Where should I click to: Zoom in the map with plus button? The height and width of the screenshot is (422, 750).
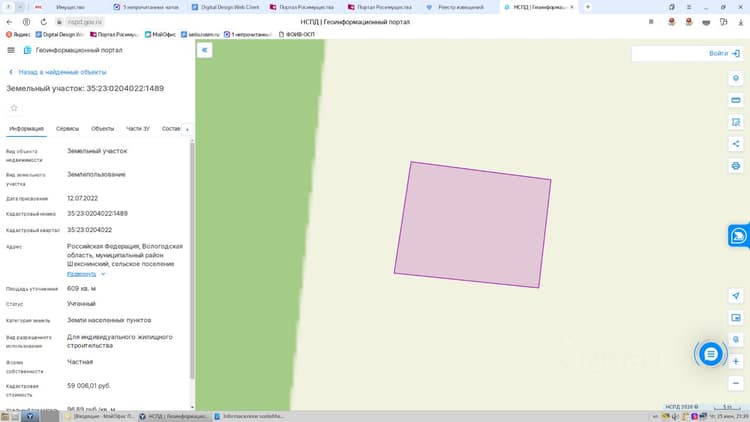(x=736, y=362)
